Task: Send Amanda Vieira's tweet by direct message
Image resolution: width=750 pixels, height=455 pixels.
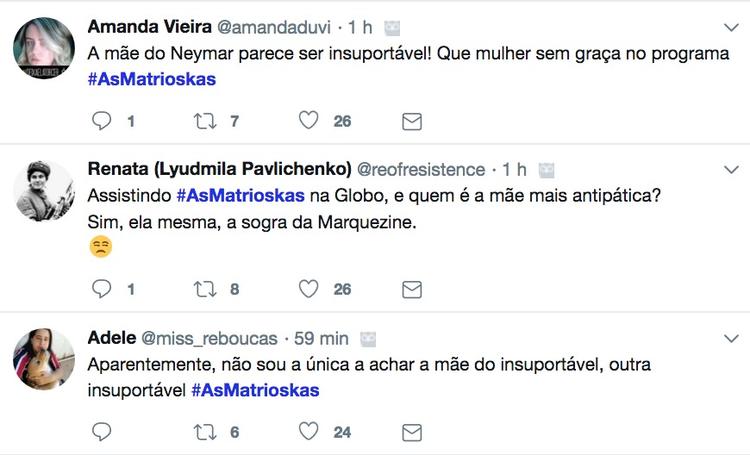Action: tap(411, 121)
